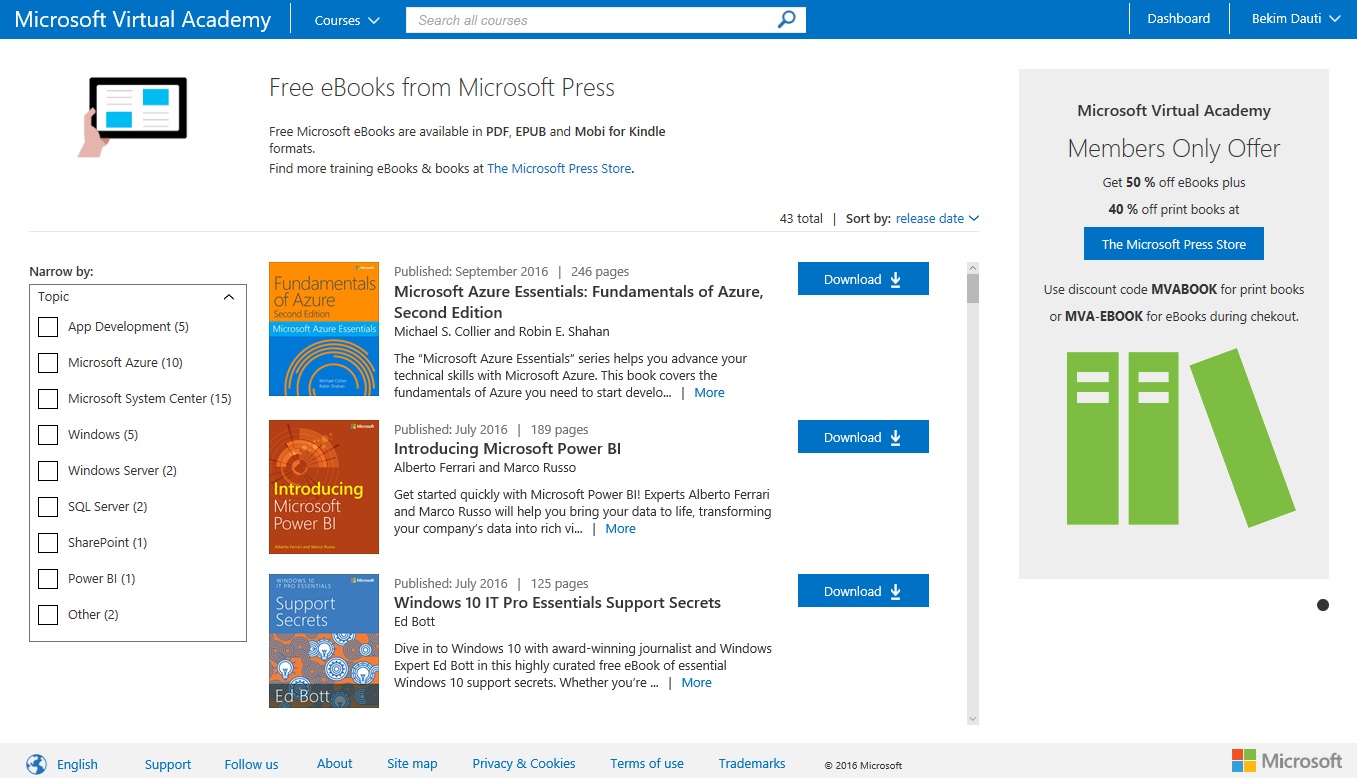Click the book list scrollbar thumb
The image size is (1357, 778).
point(973,288)
